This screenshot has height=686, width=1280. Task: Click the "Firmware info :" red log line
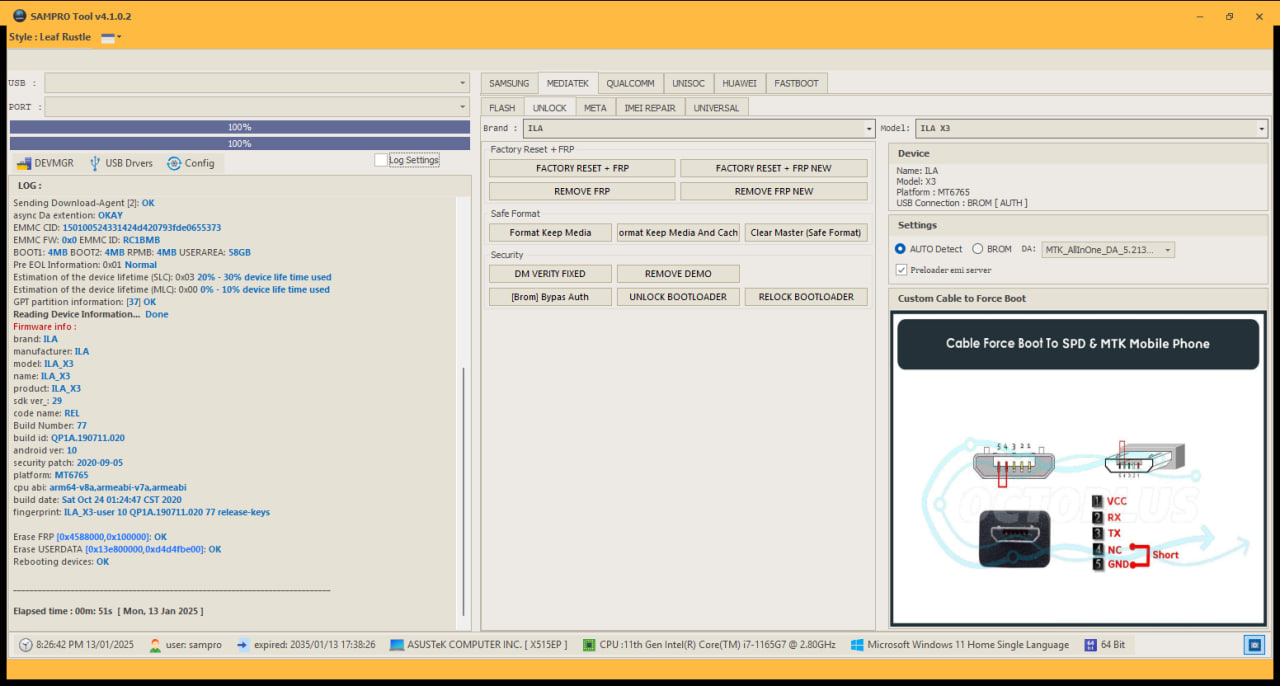point(45,327)
